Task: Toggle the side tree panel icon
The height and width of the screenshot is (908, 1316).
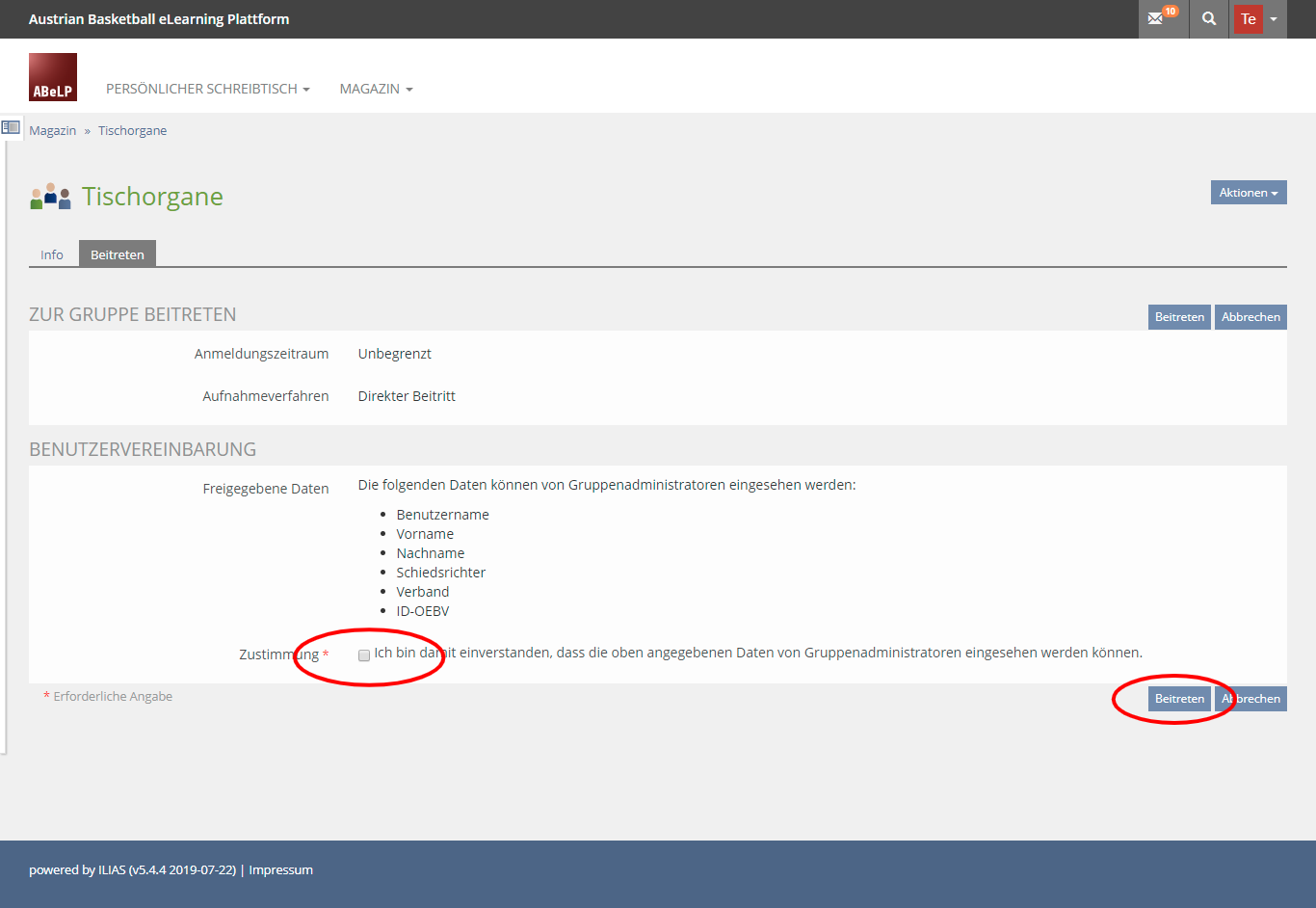Action: click(x=11, y=127)
